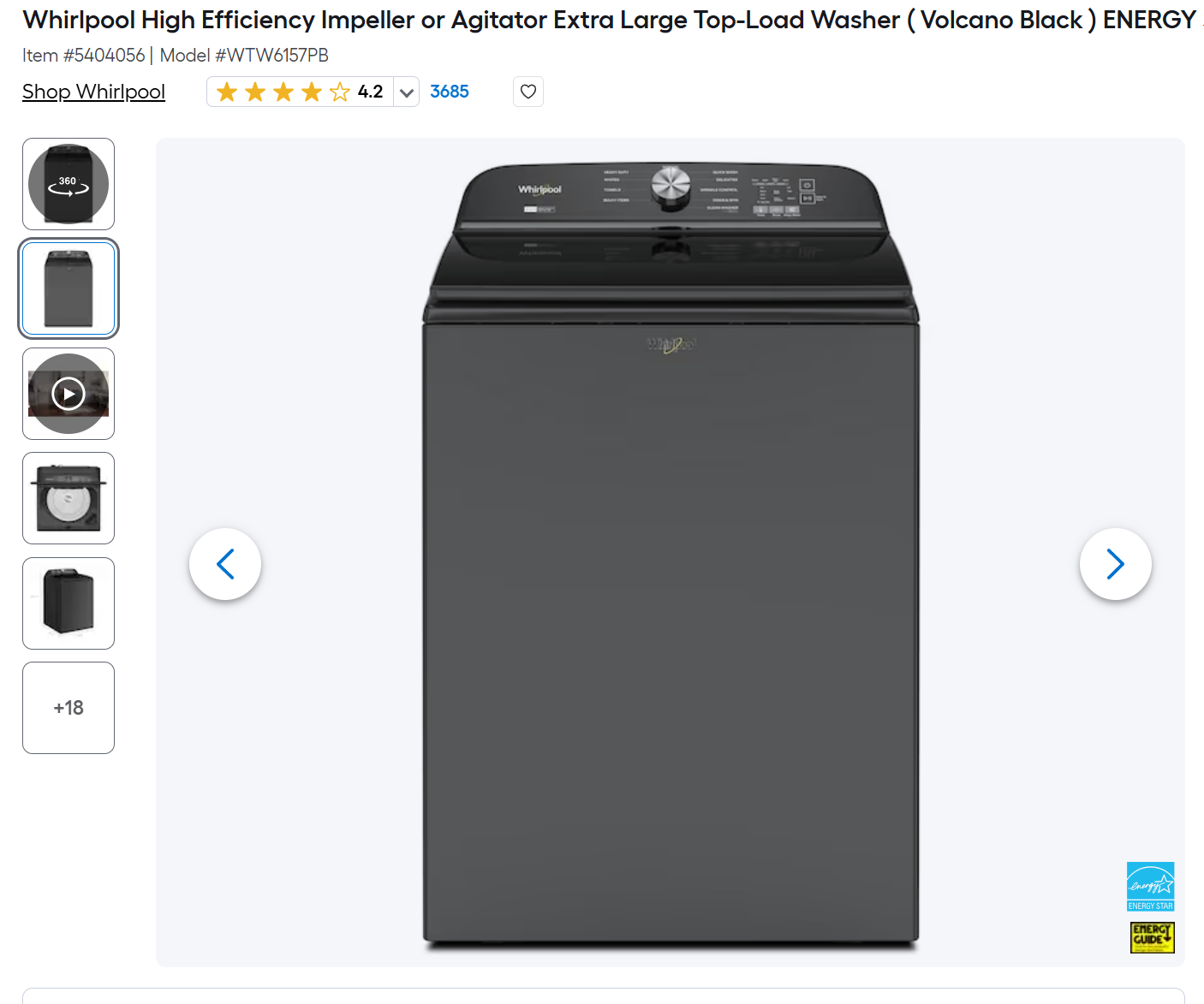Play the product video thumbnail
1204x1004 pixels.
coord(69,394)
